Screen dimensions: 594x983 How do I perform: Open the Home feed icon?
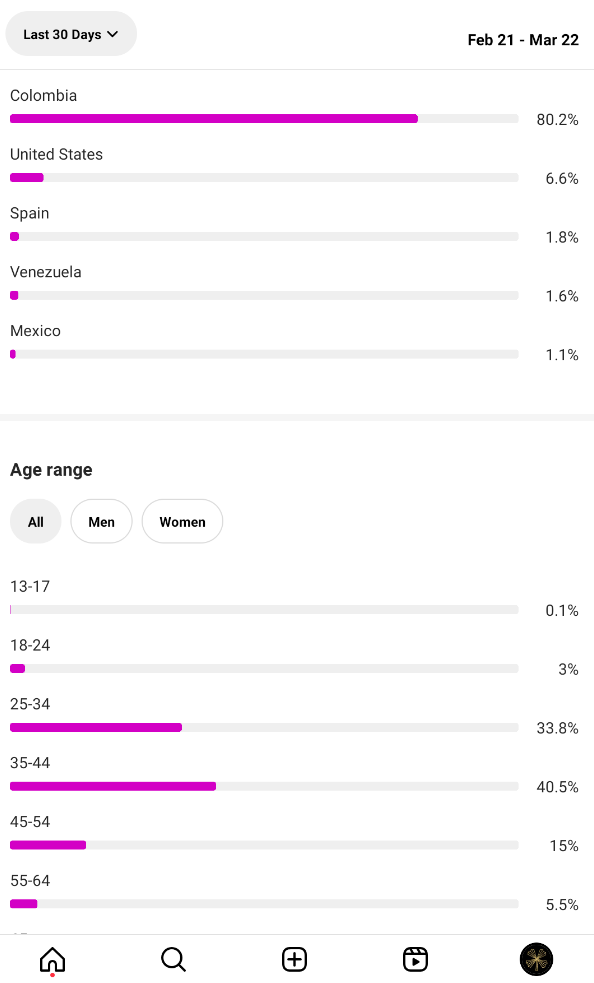53,959
